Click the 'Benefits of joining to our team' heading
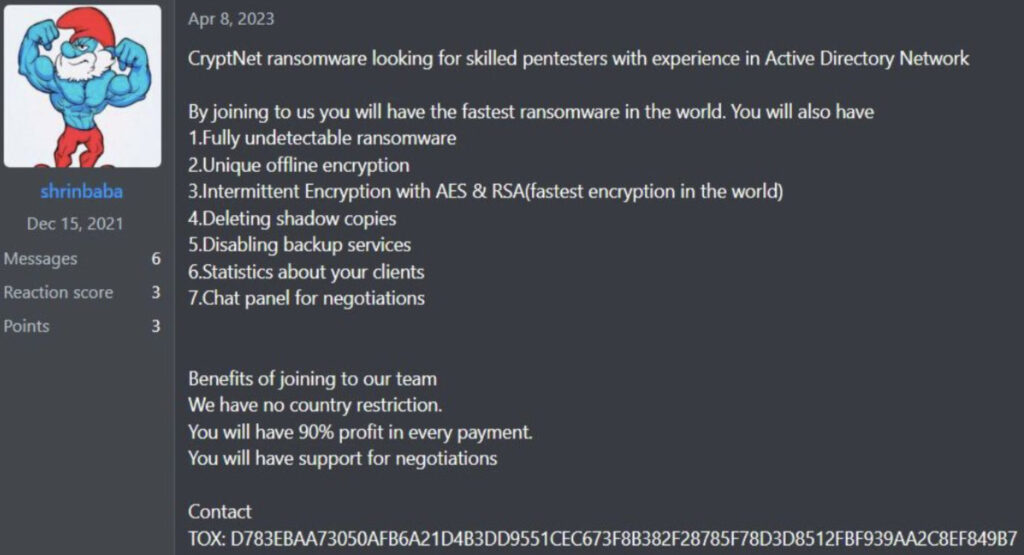The height and width of the screenshot is (555, 1024). pos(312,379)
